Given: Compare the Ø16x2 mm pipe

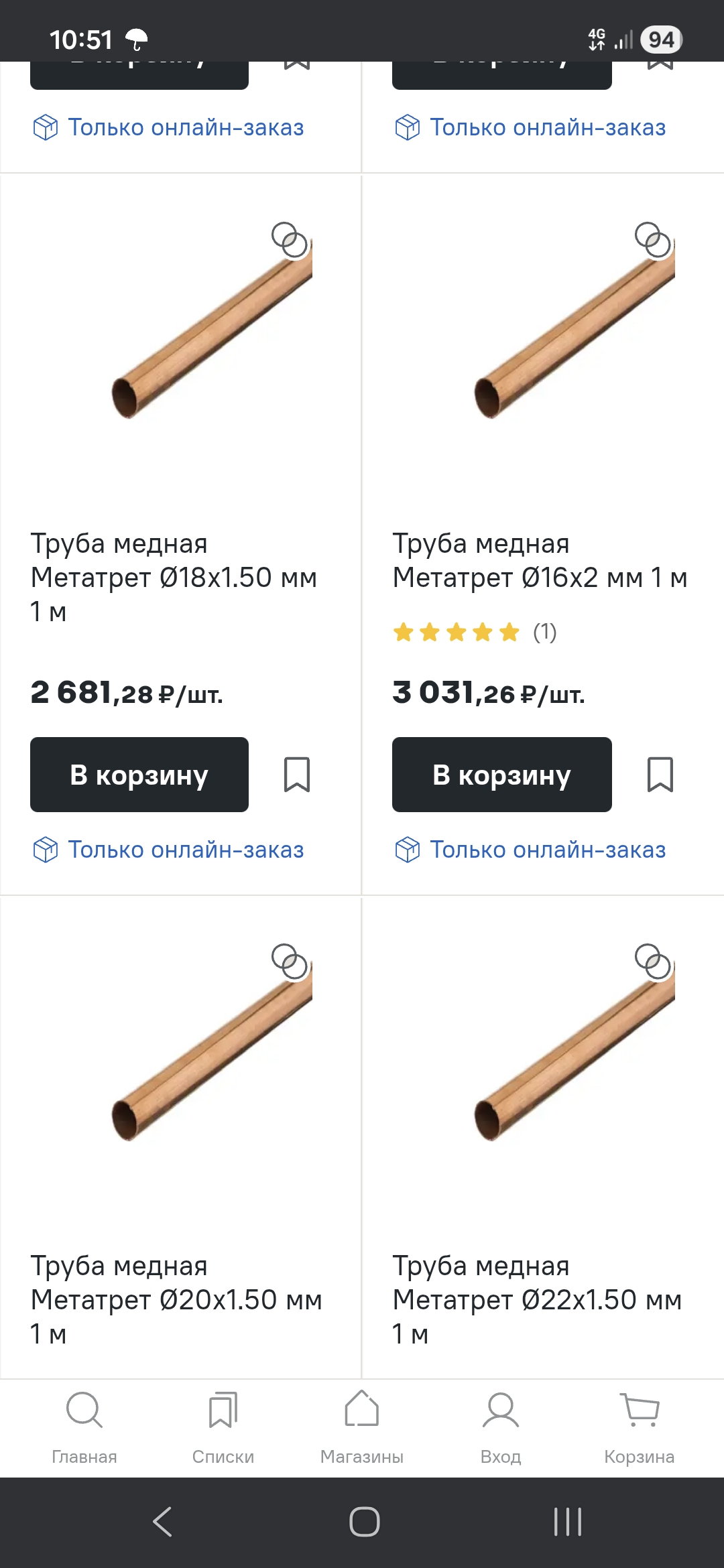Looking at the screenshot, I should (x=653, y=240).
